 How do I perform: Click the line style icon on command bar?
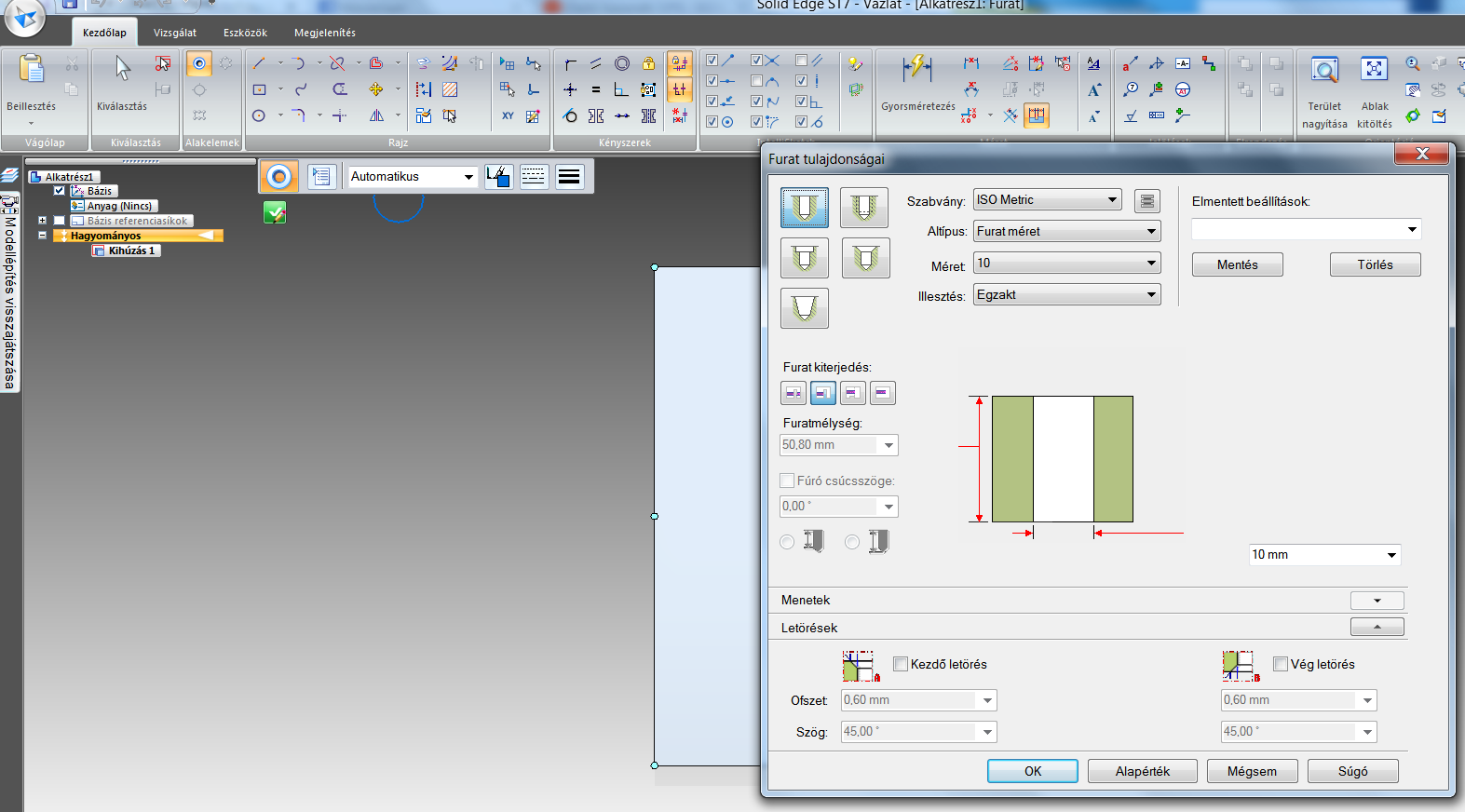[x=534, y=176]
